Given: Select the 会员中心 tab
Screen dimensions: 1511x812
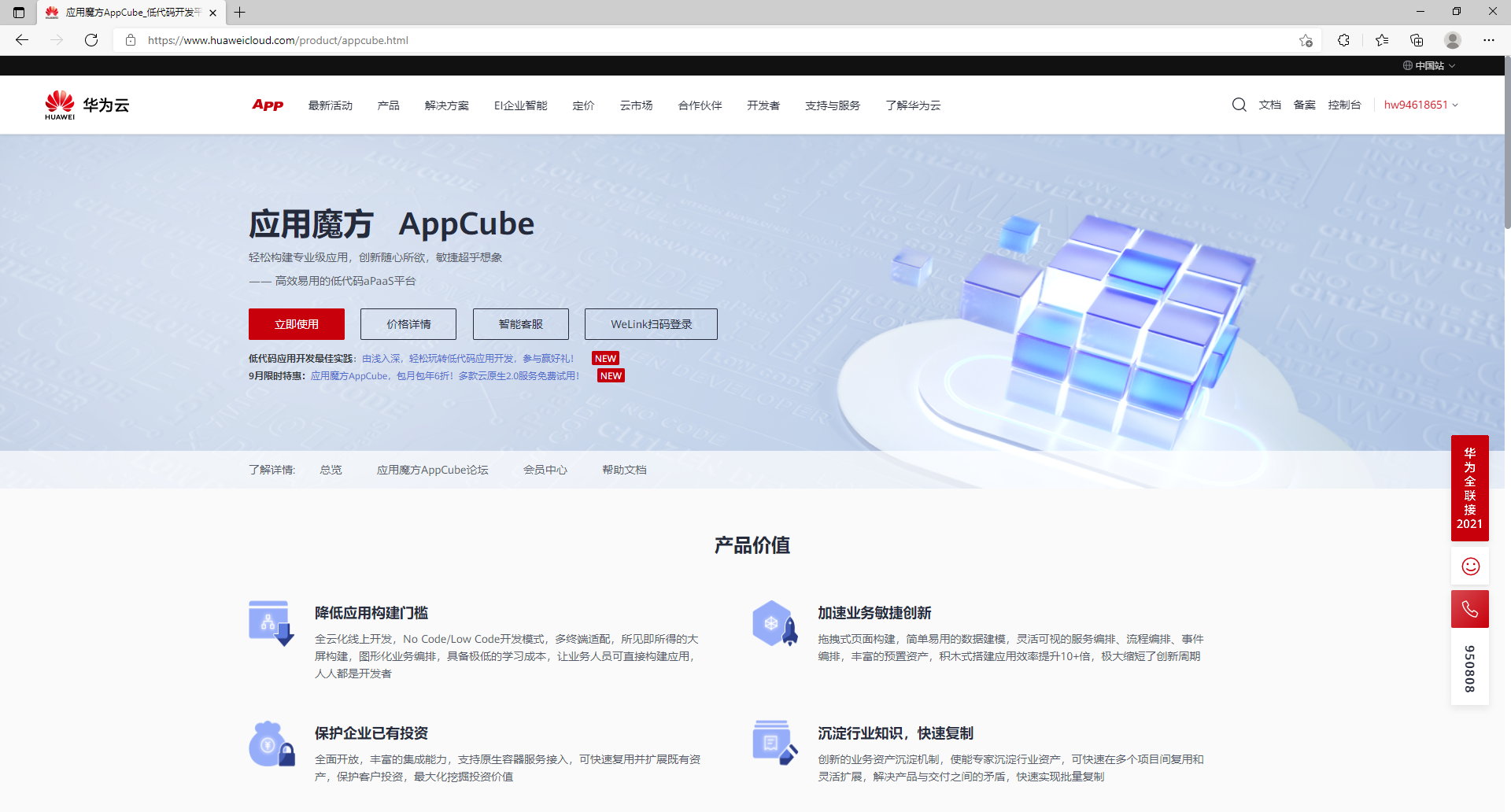Looking at the screenshot, I should click(545, 470).
